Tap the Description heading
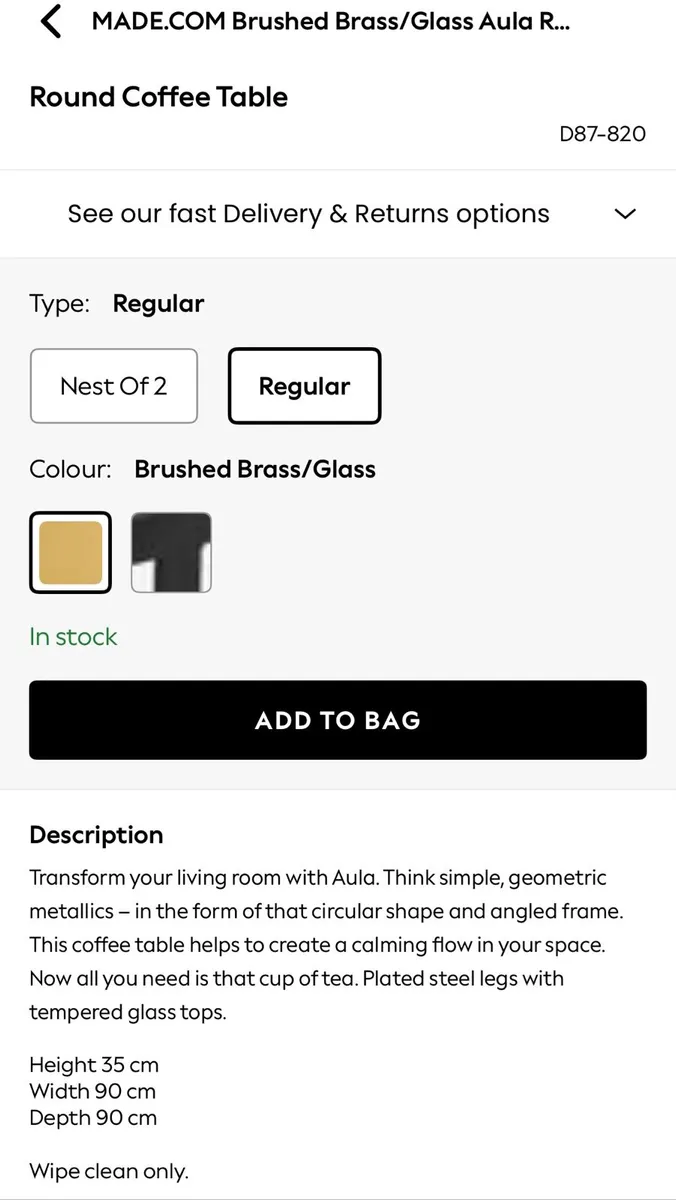This screenshot has height=1200, width=676. pos(96,835)
